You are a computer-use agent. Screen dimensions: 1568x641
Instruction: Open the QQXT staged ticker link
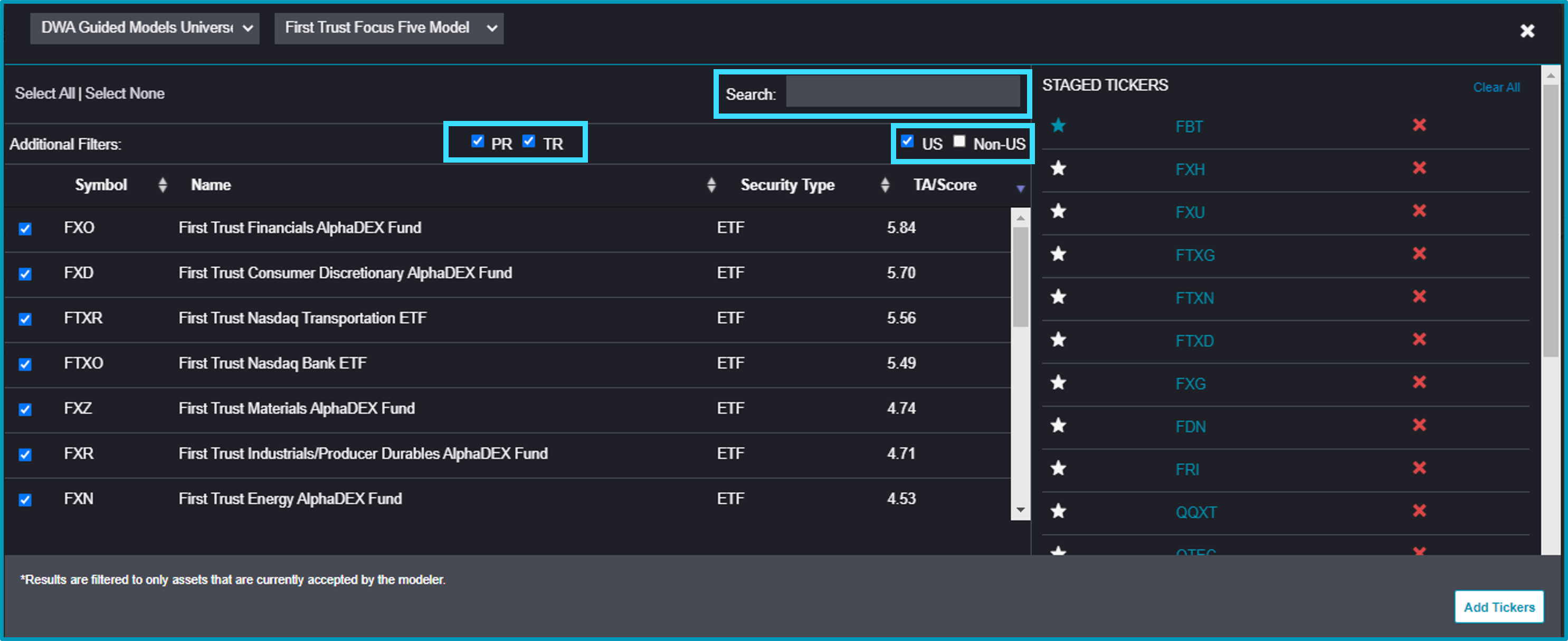1196,513
